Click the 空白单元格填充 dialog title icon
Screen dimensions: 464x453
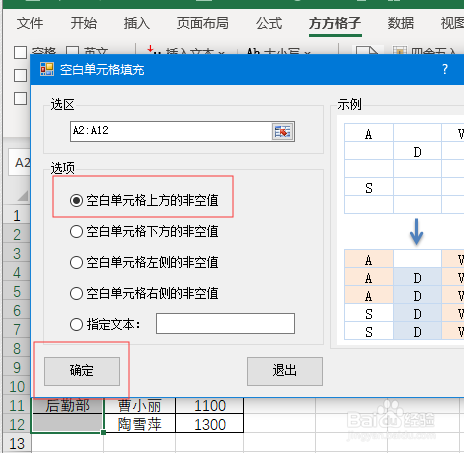point(47,69)
